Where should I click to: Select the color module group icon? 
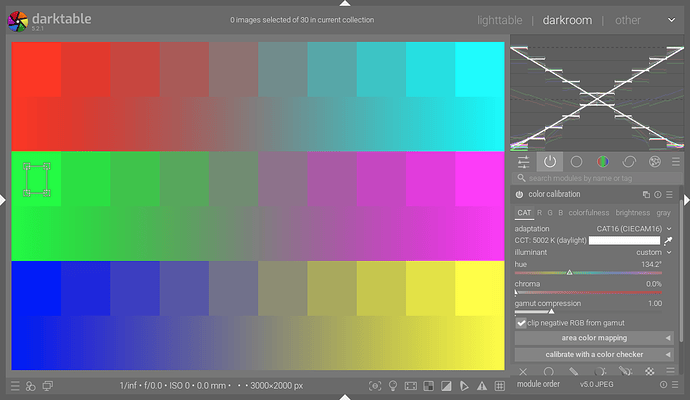point(602,161)
